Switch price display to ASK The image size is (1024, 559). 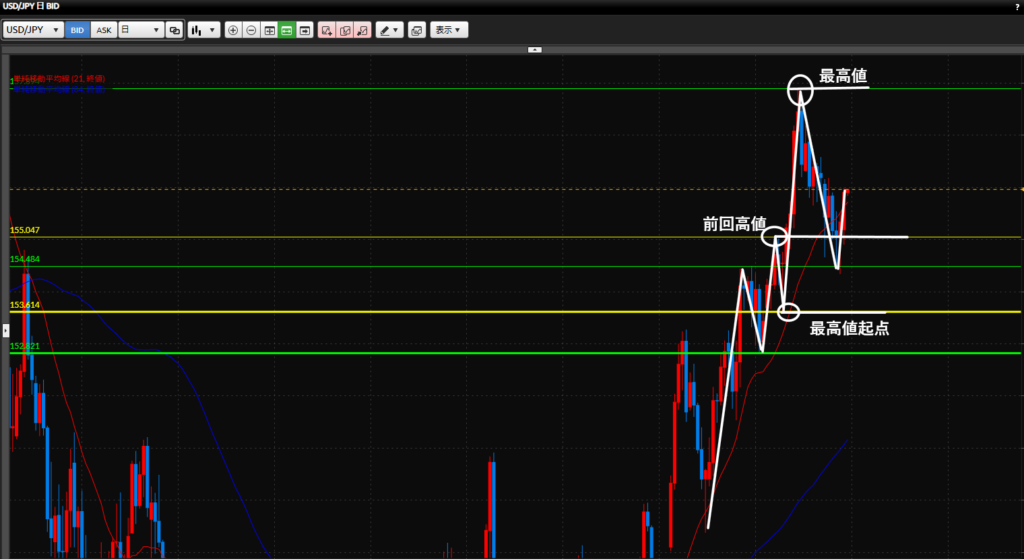[x=103, y=30]
